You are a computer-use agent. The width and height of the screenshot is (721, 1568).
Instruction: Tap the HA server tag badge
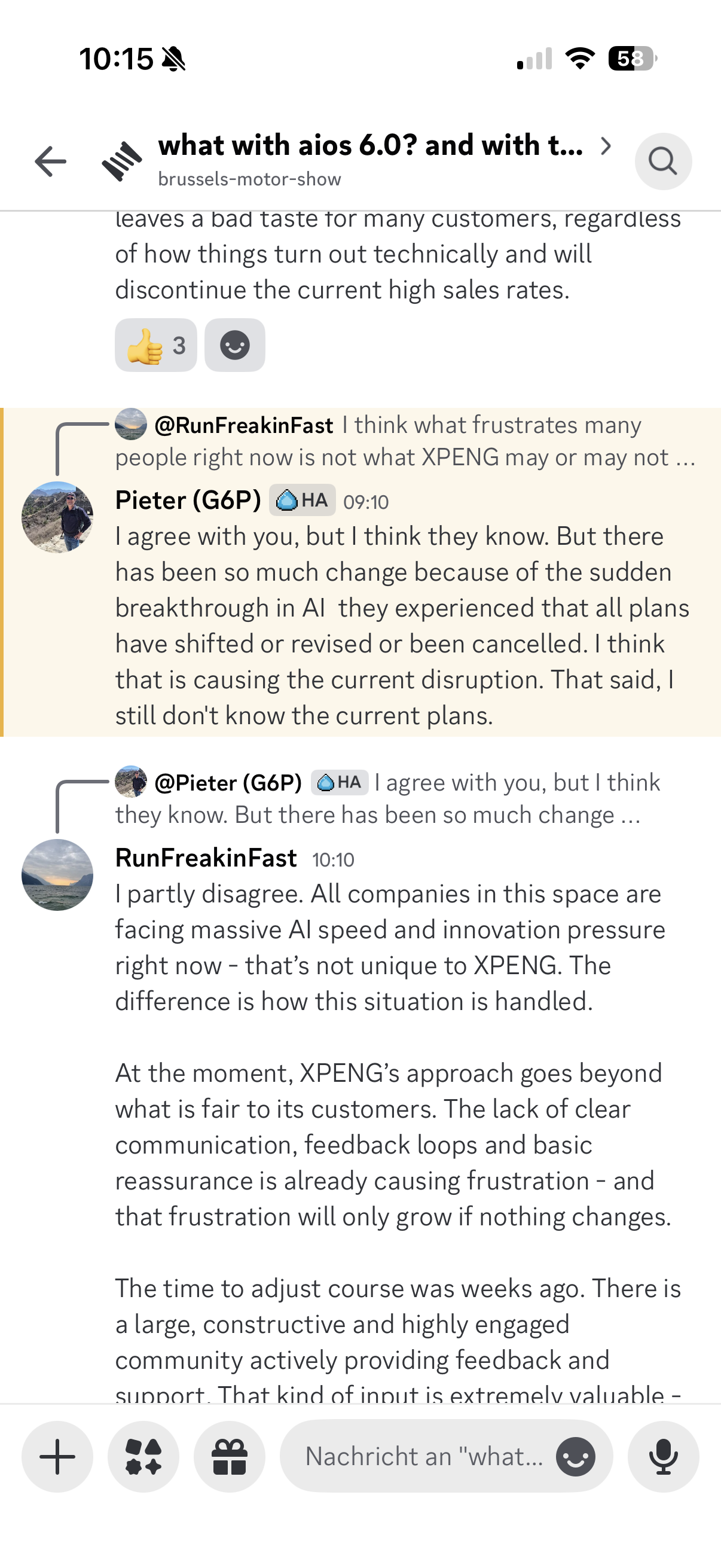(303, 501)
